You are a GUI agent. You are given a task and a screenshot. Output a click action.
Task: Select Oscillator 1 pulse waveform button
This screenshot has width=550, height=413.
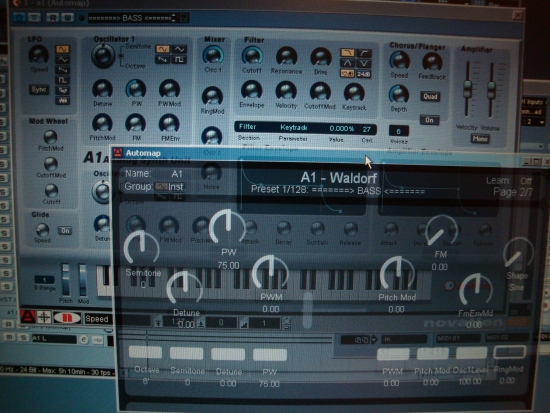[179, 60]
